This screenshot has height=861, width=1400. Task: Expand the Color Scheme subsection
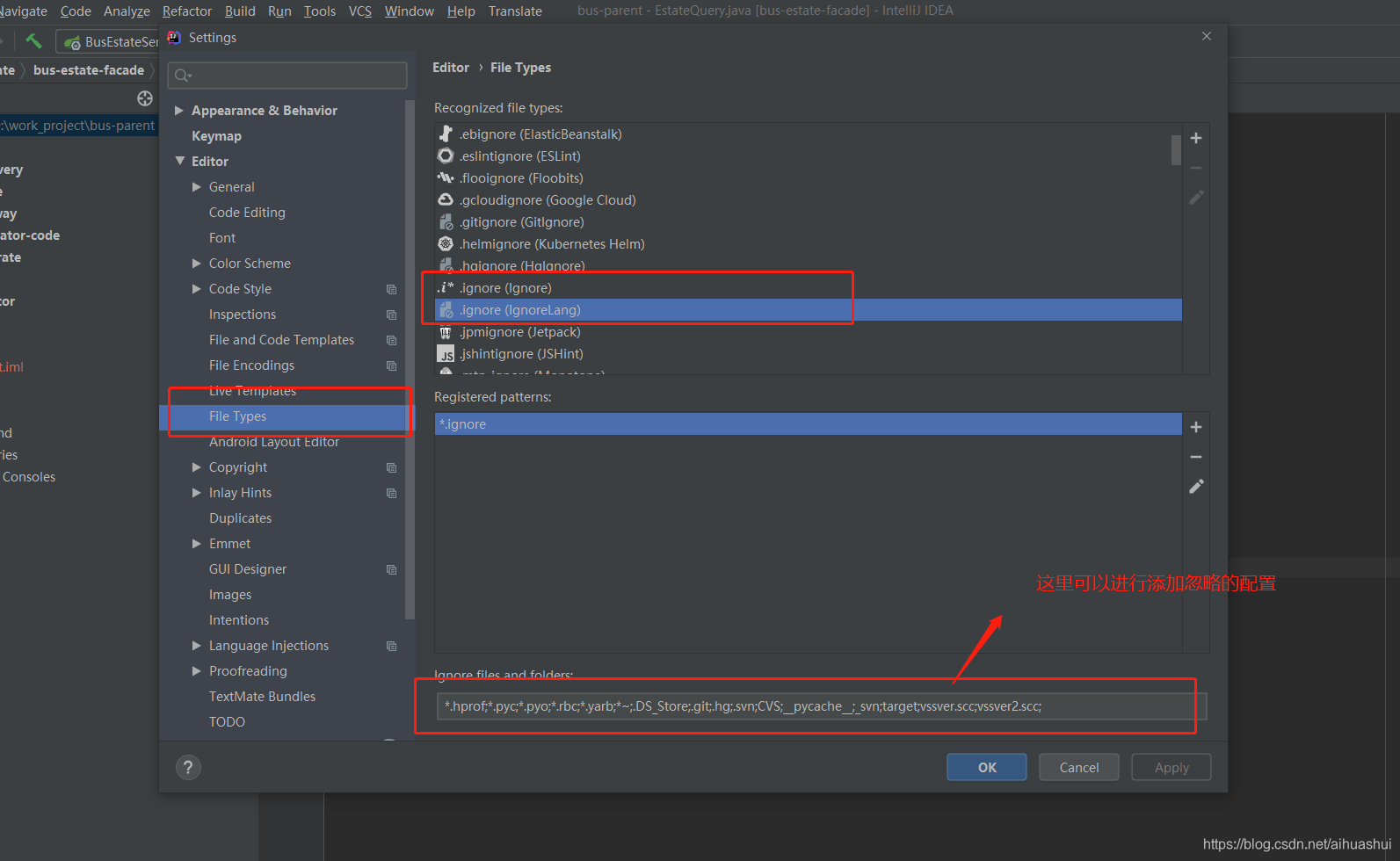coord(197,263)
